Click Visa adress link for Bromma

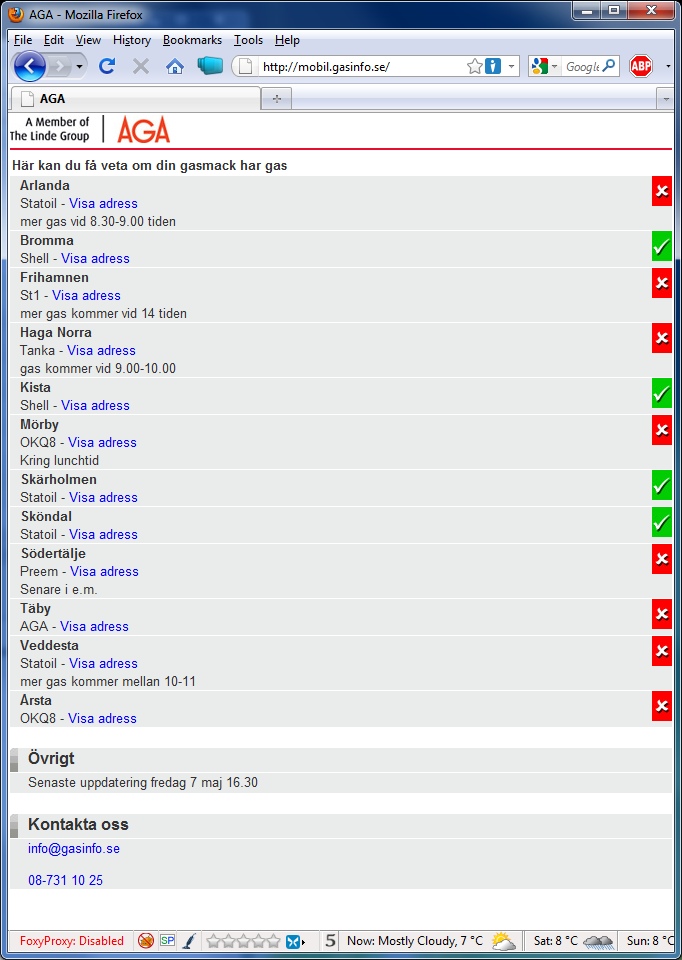pos(96,258)
